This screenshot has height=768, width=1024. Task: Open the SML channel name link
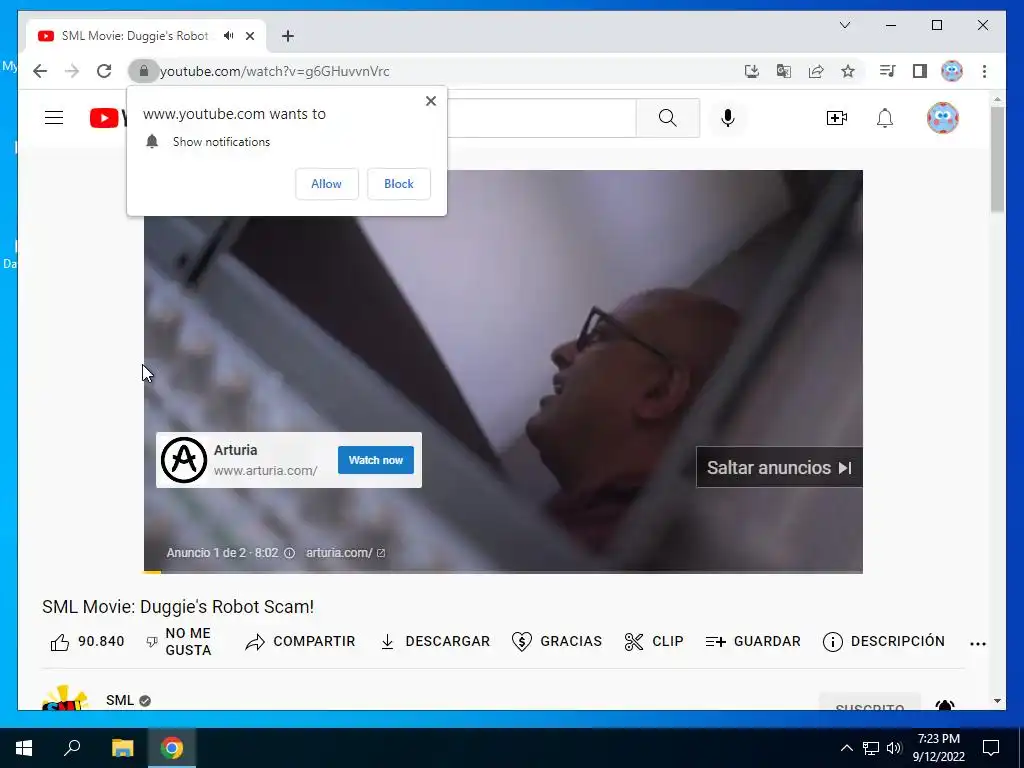coord(120,700)
